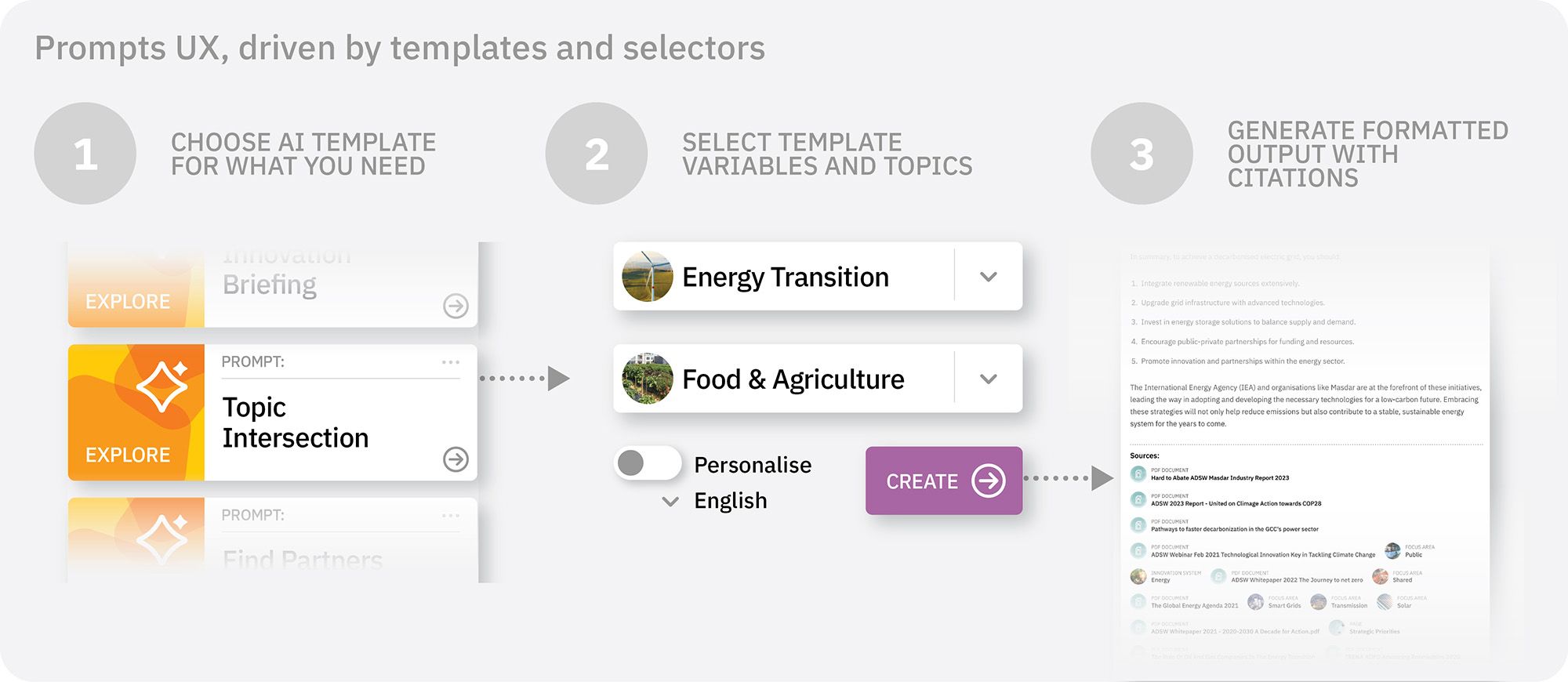Click EXPLORE on the Topic Intersection card

tap(128, 455)
